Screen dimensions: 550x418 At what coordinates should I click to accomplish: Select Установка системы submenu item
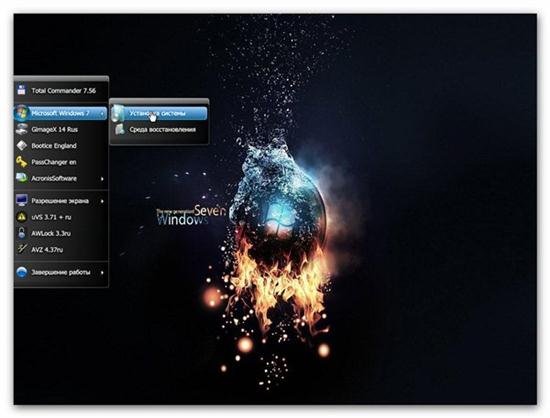coord(159,113)
